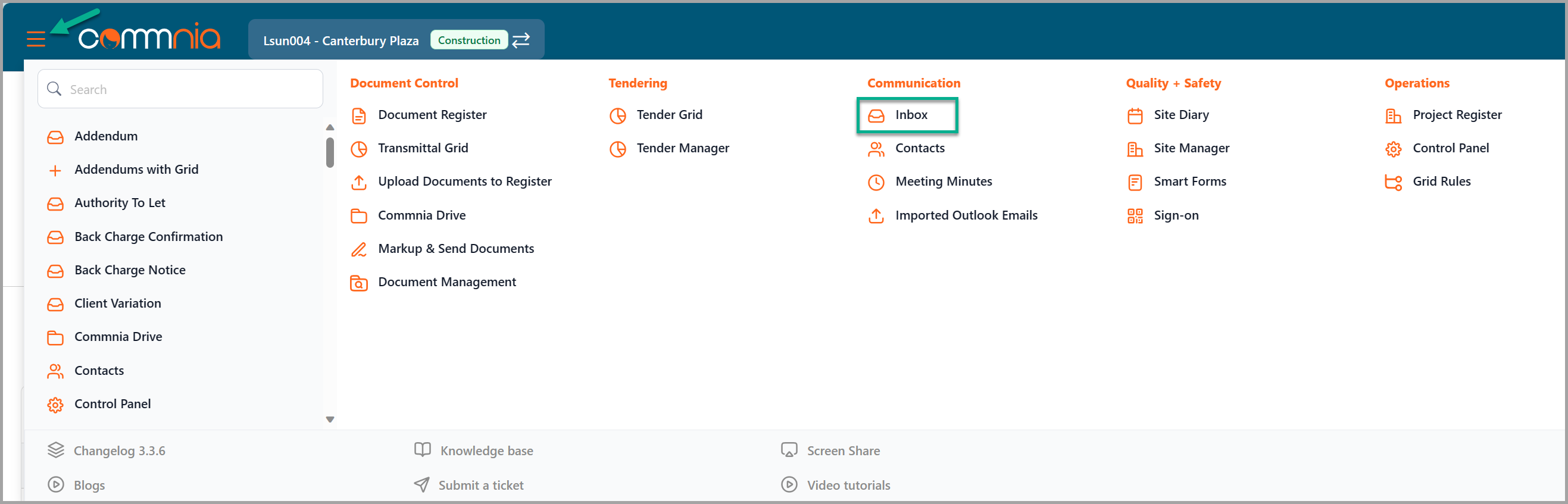This screenshot has height=504, width=1568.
Task: Click the search magnifier icon
Action: [x=54, y=89]
